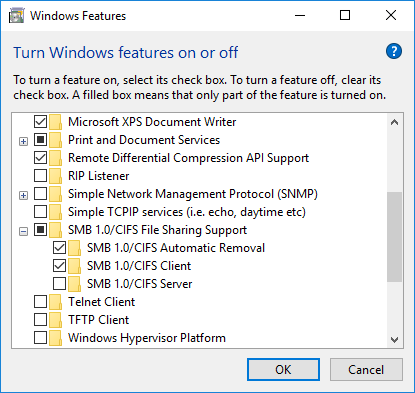The height and width of the screenshot is (393, 415).
Task: Uncheck Remote Differential Compression API Support
Action: [40, 158]
